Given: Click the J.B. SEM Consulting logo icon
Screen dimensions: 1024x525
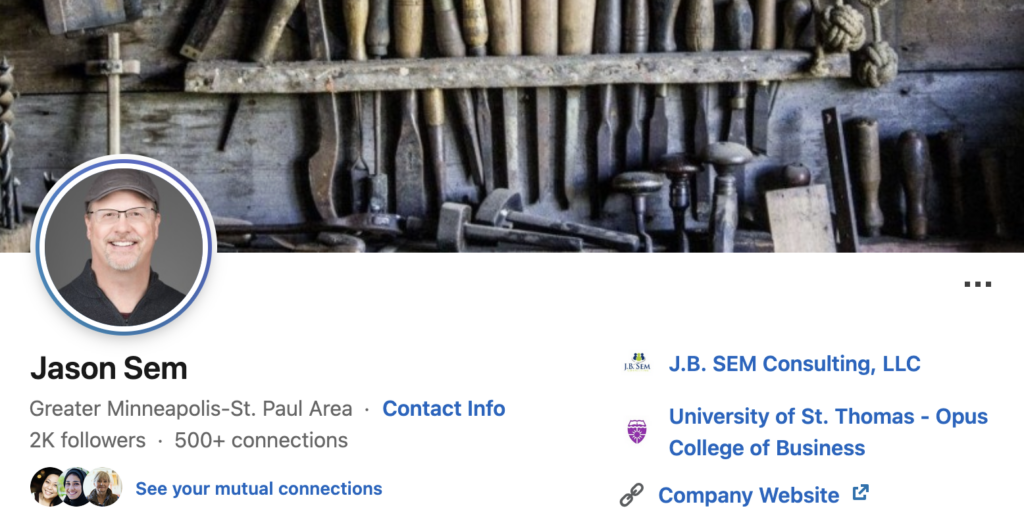Looking at the screenshot, I should 636,364.
